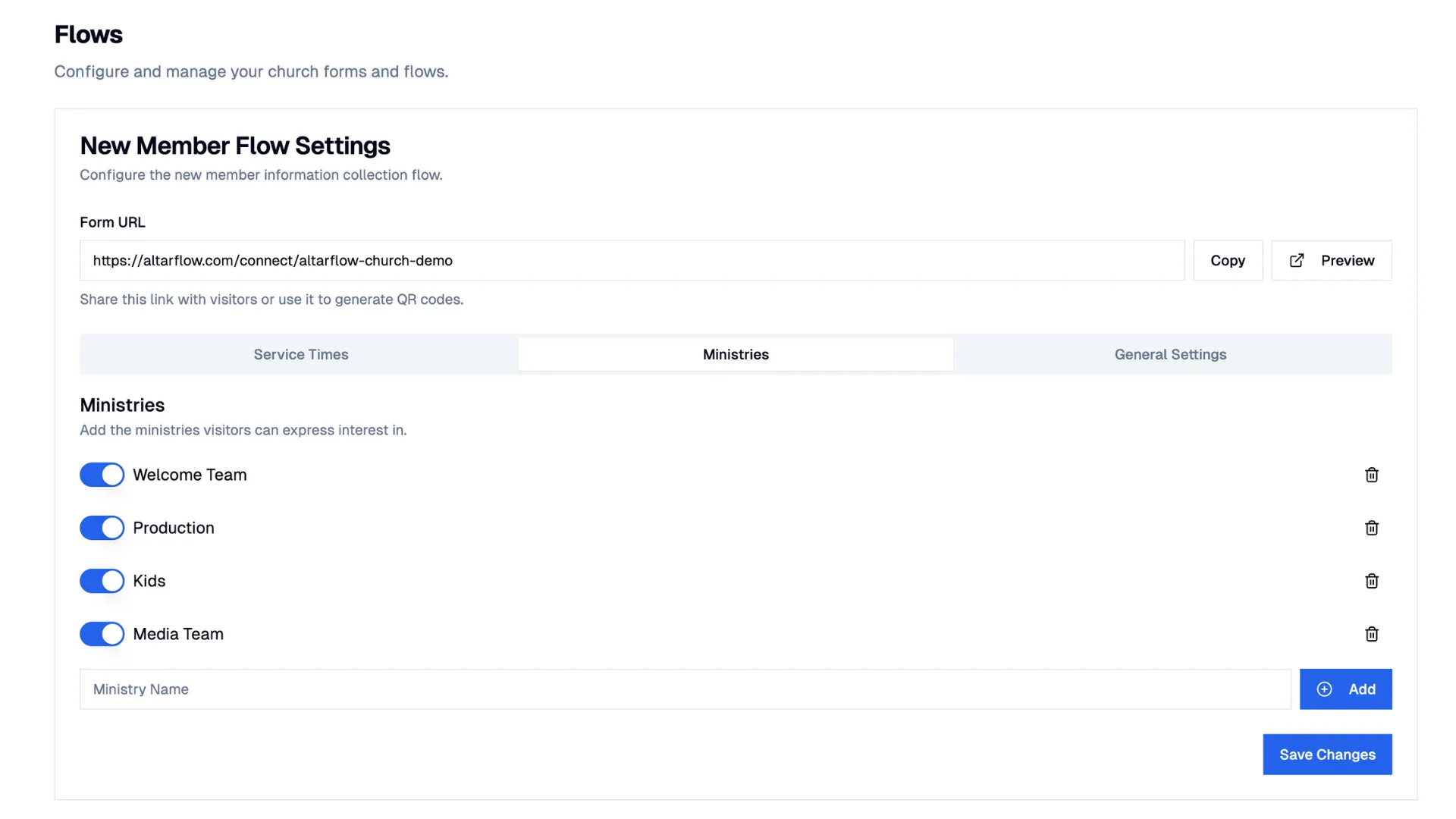1456x819 pixels.
Task: Toggle off the Welcome Team ministry
Action: coord(102,475)
